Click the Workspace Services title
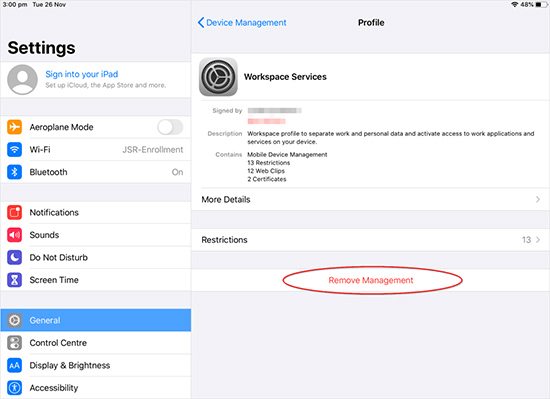 pyautogui.click(x=285, y=77)
